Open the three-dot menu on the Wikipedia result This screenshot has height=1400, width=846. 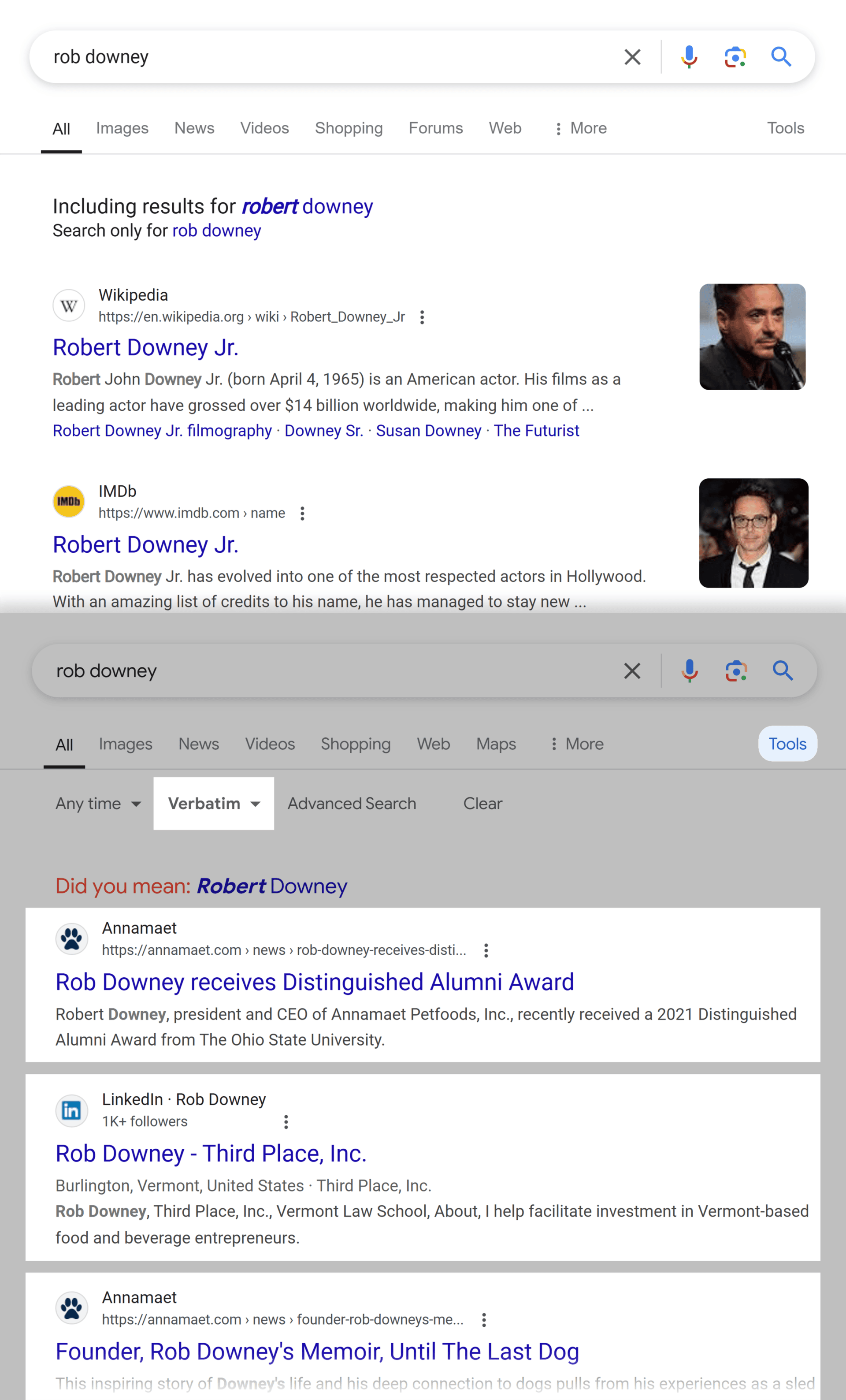[423, 317]
